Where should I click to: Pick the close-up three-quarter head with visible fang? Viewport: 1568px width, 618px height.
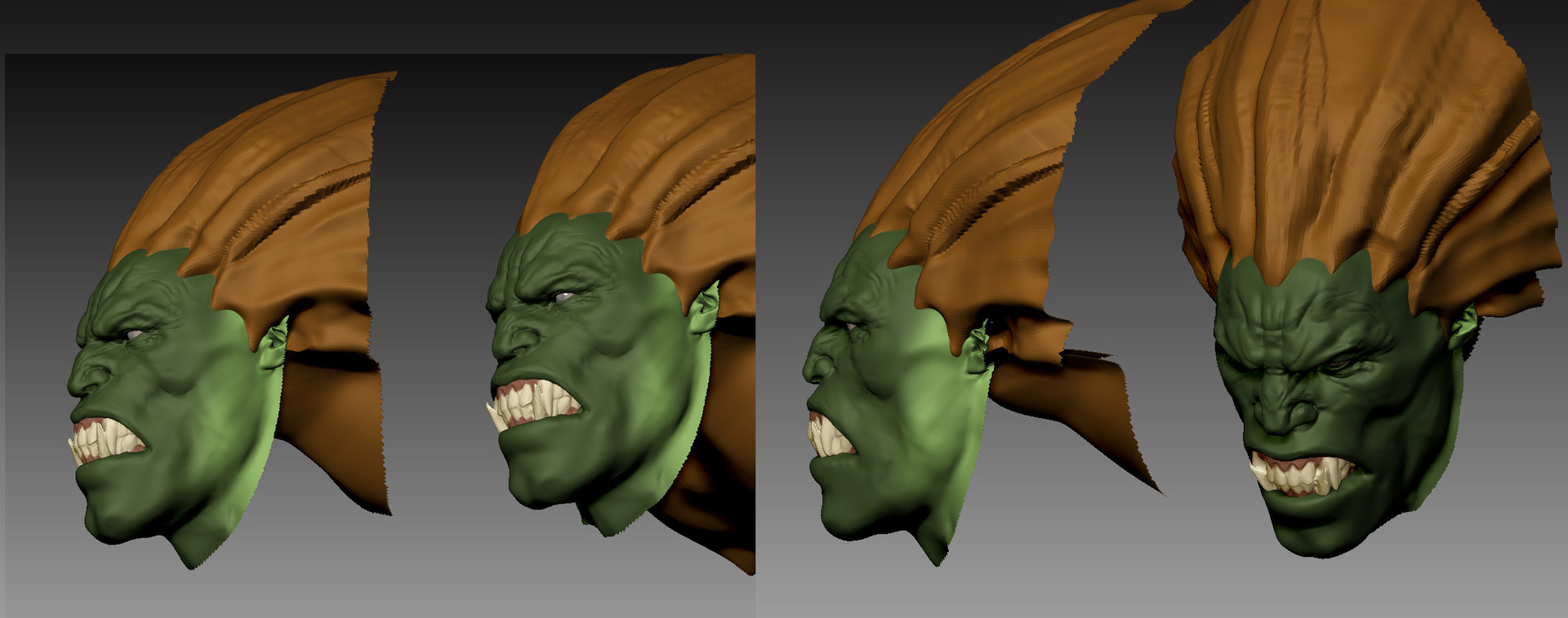[x=621, y=314]
